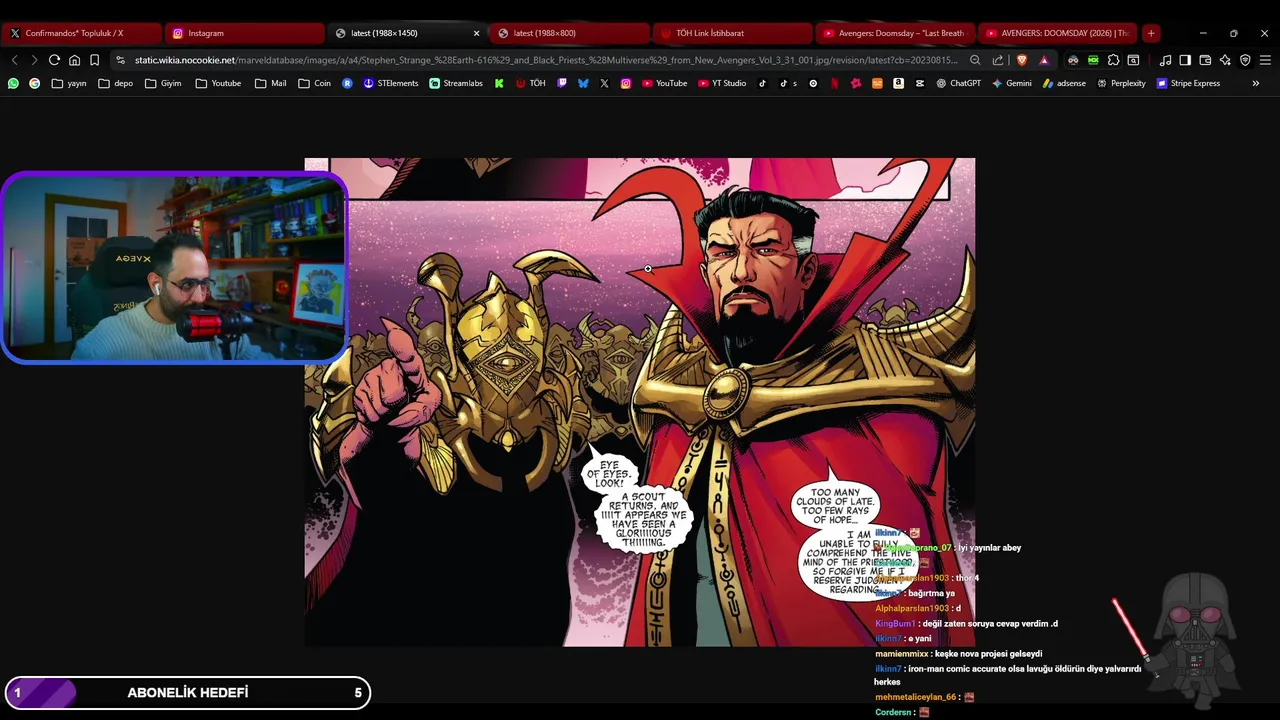Switch to AVENGERS: DOOMSDAY (2026) tab
Viewport: 1280px width, 720px height.
coord(1058,33)
